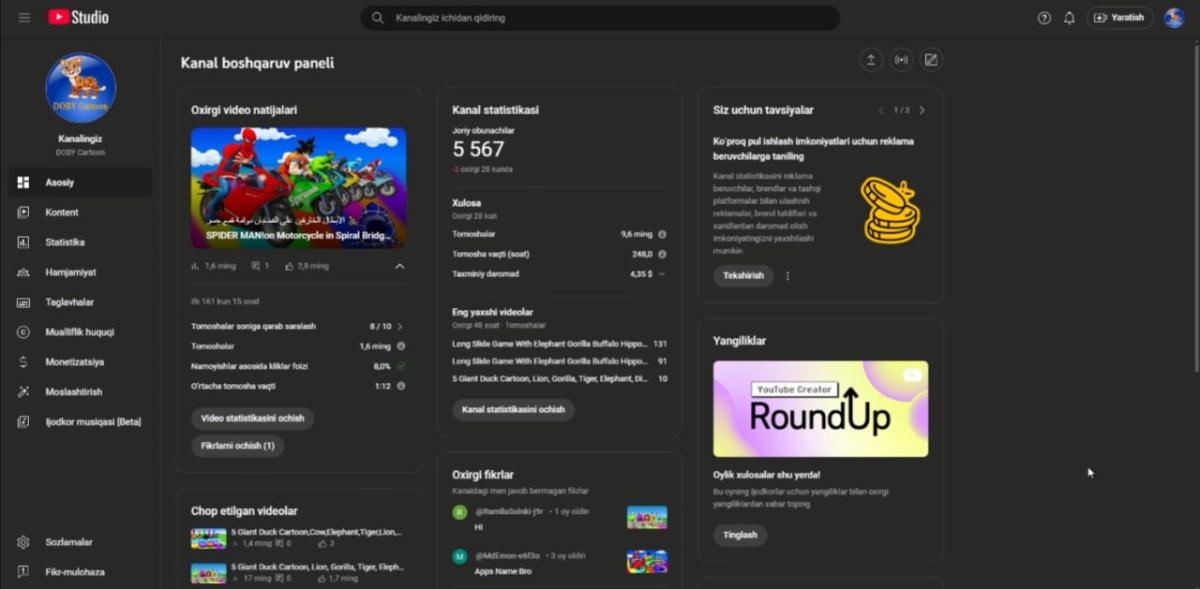This screenshot has height=589, width=1200.
Task: Click info icon next to 9,6 ming
Action: tap(662, 234)
